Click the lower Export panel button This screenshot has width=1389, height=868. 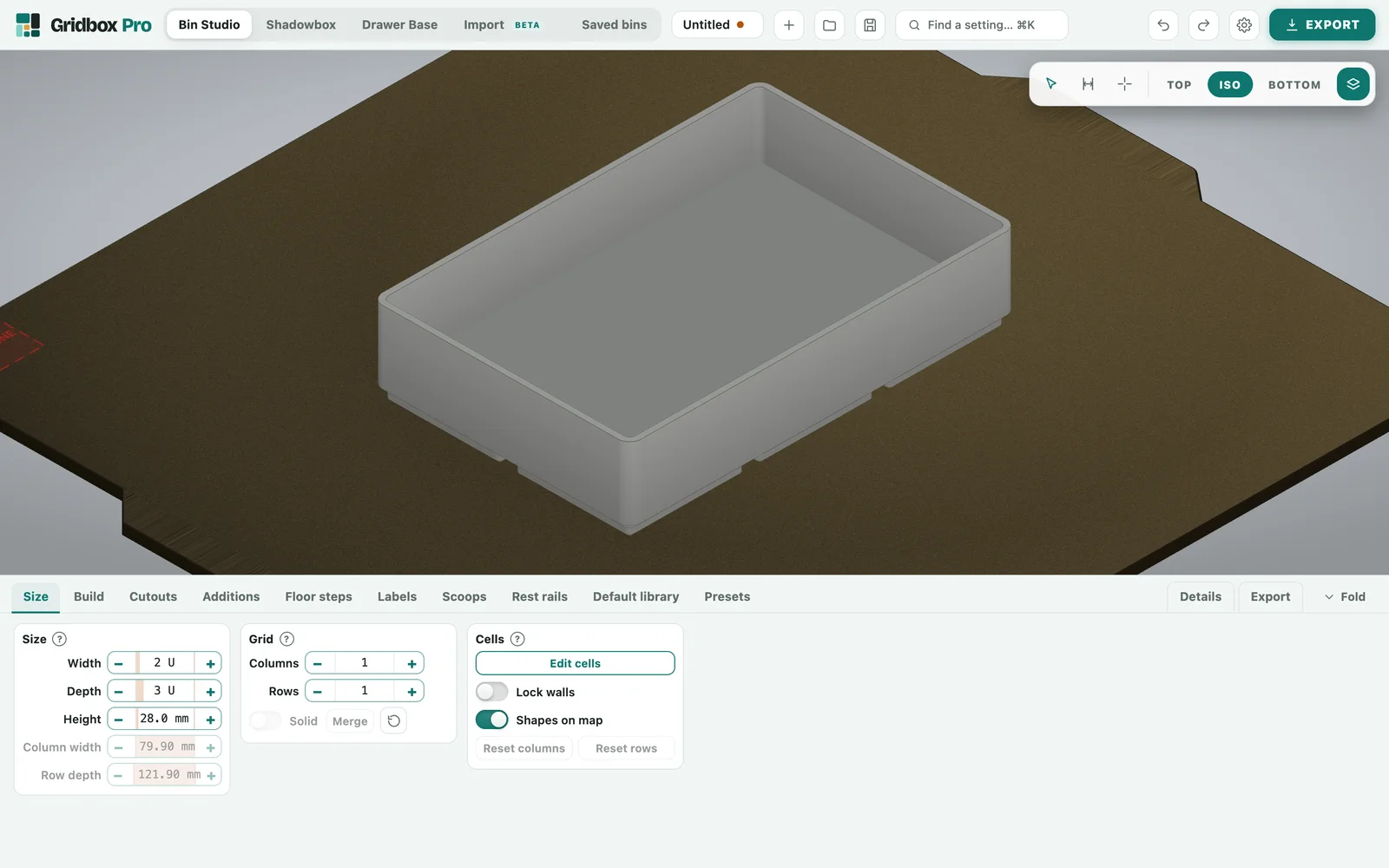[1270, 596]
